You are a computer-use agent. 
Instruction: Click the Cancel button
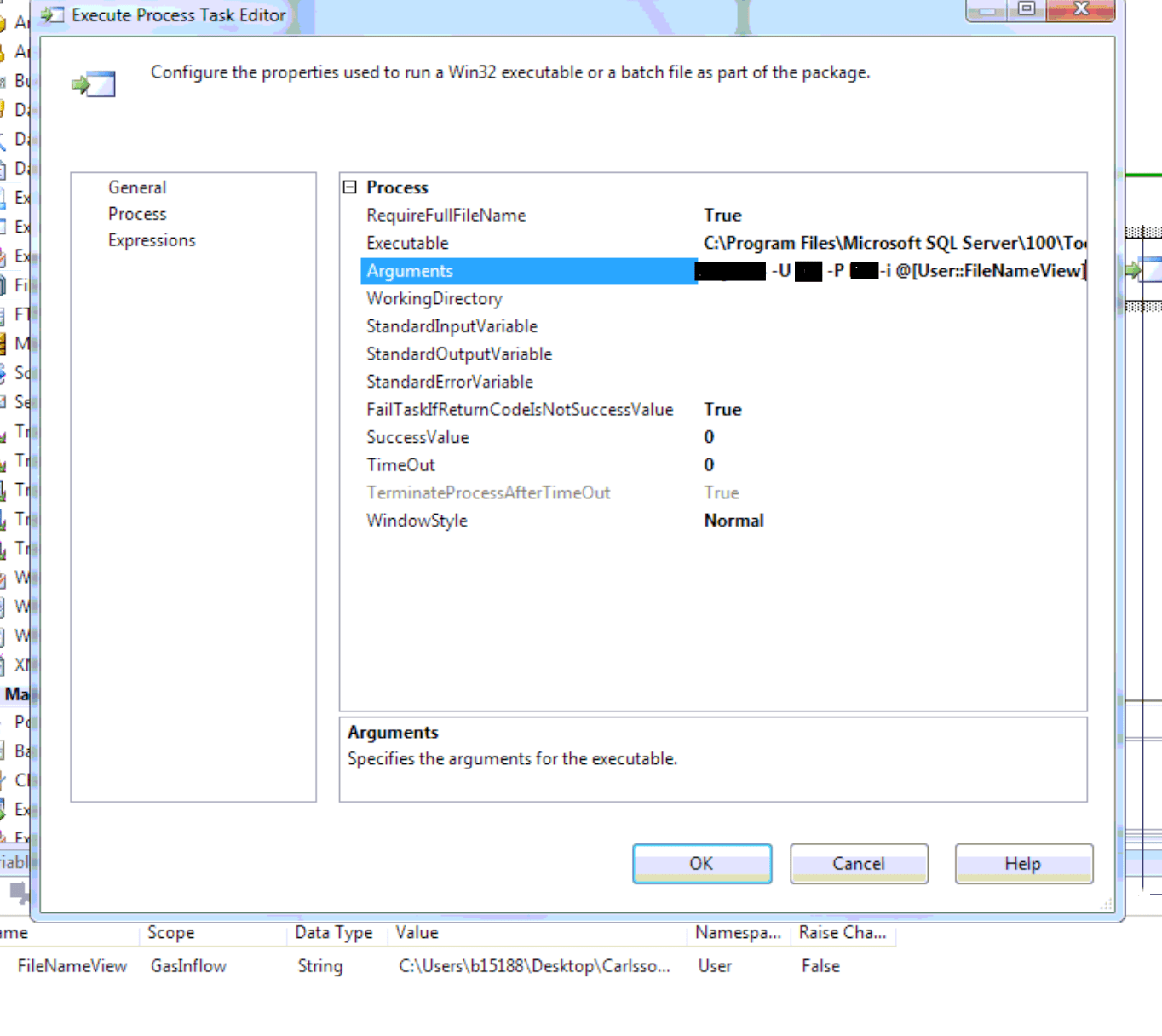859,864
